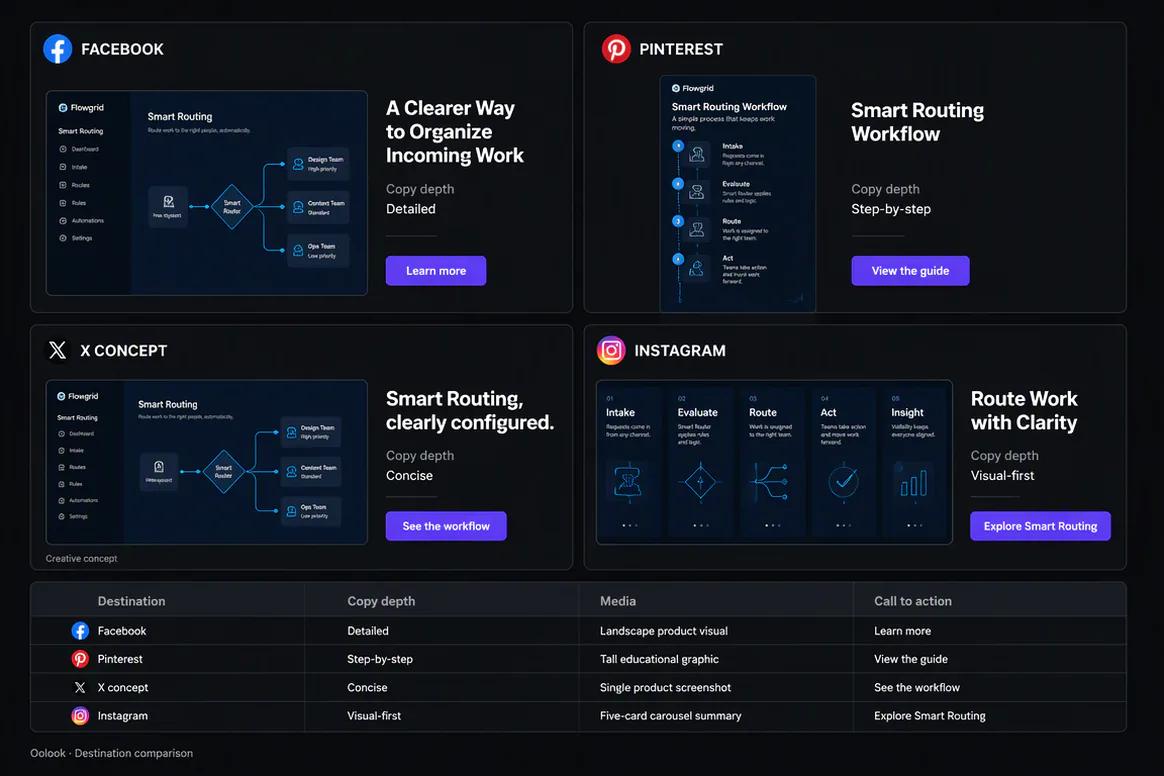Click the Pinterest icon in the Destination table row

[x=80, y=659]
